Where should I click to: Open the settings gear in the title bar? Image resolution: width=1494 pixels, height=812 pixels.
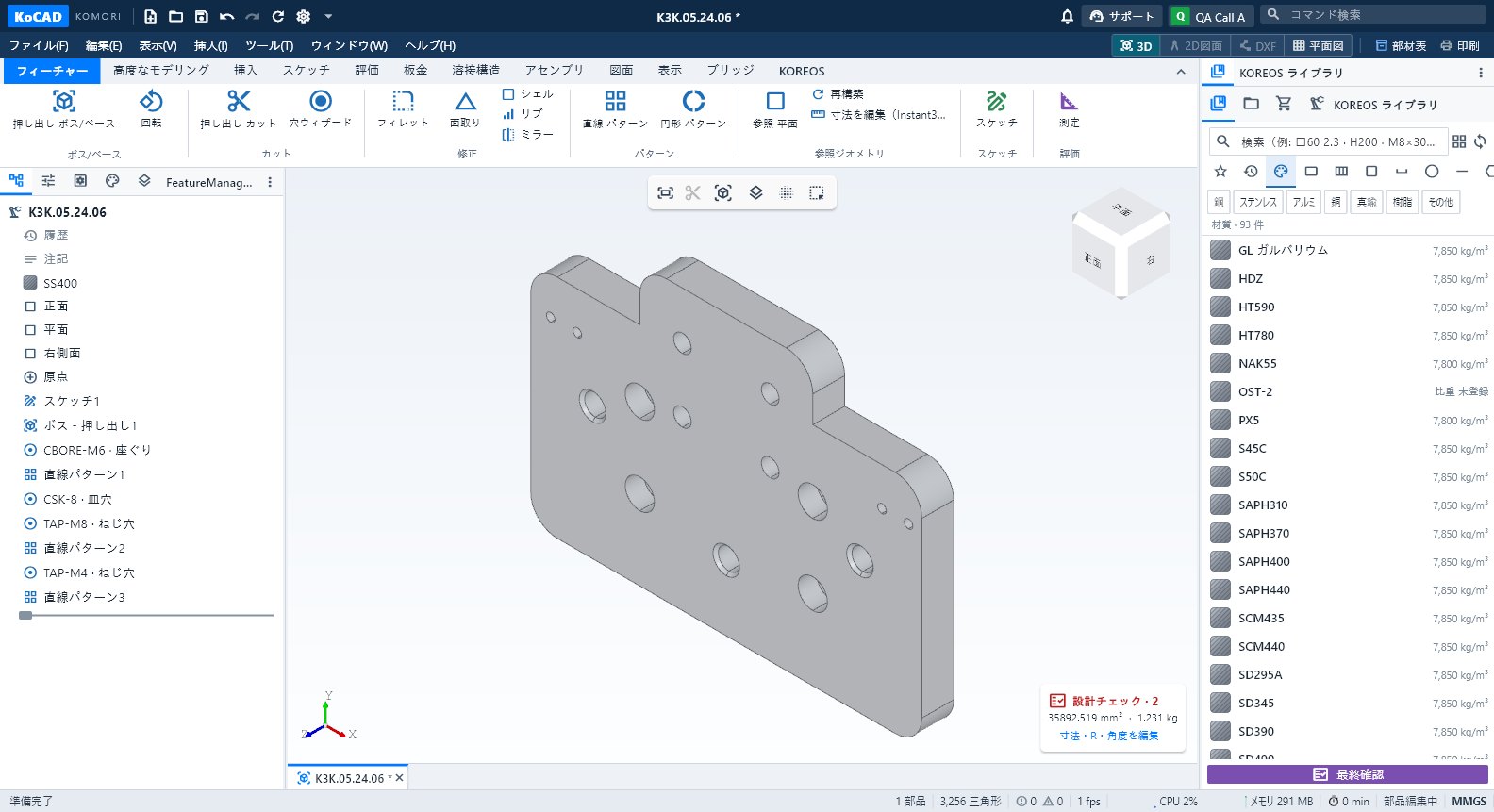coord(303,16)
